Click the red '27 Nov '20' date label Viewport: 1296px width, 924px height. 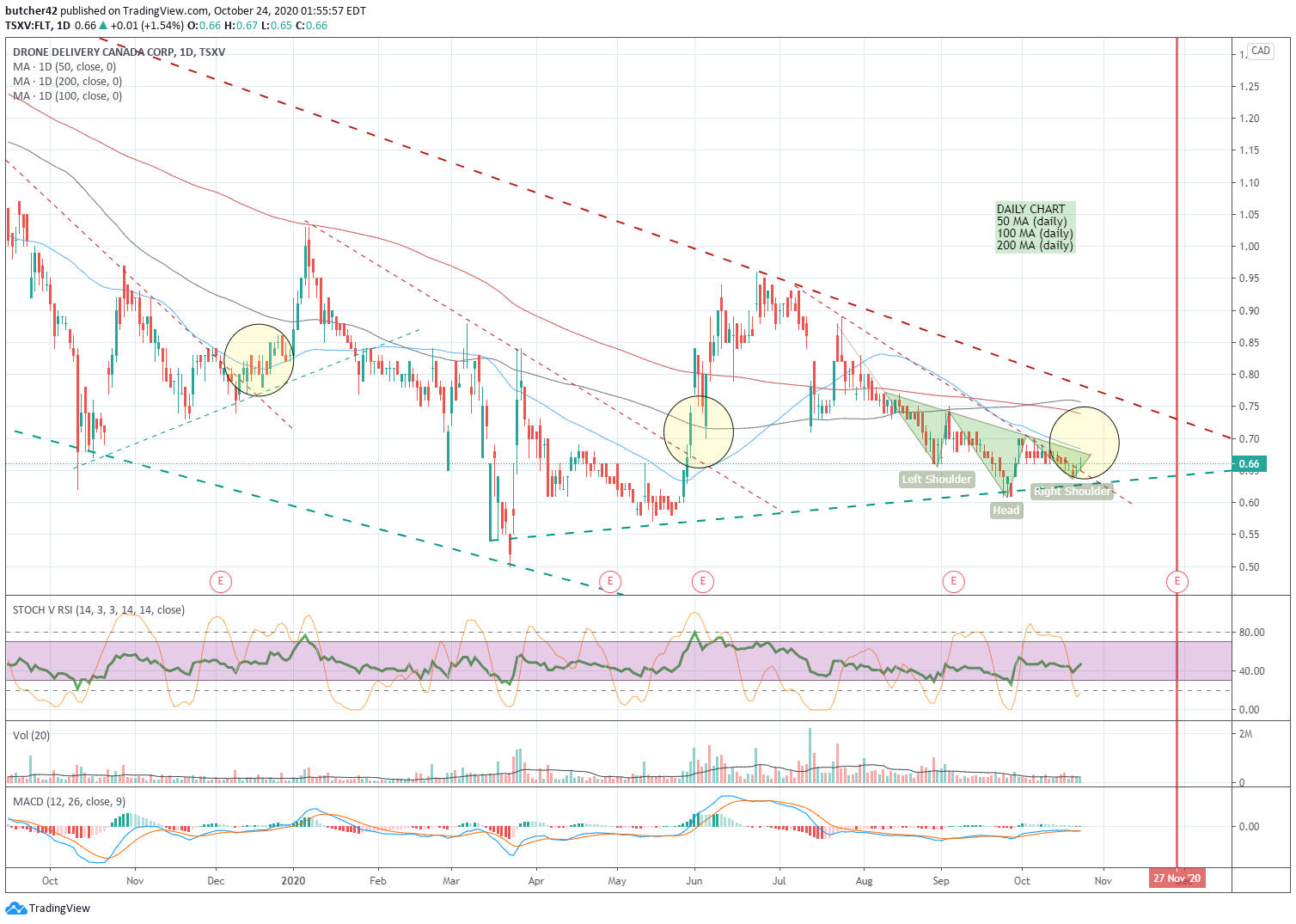point(1177,878)
